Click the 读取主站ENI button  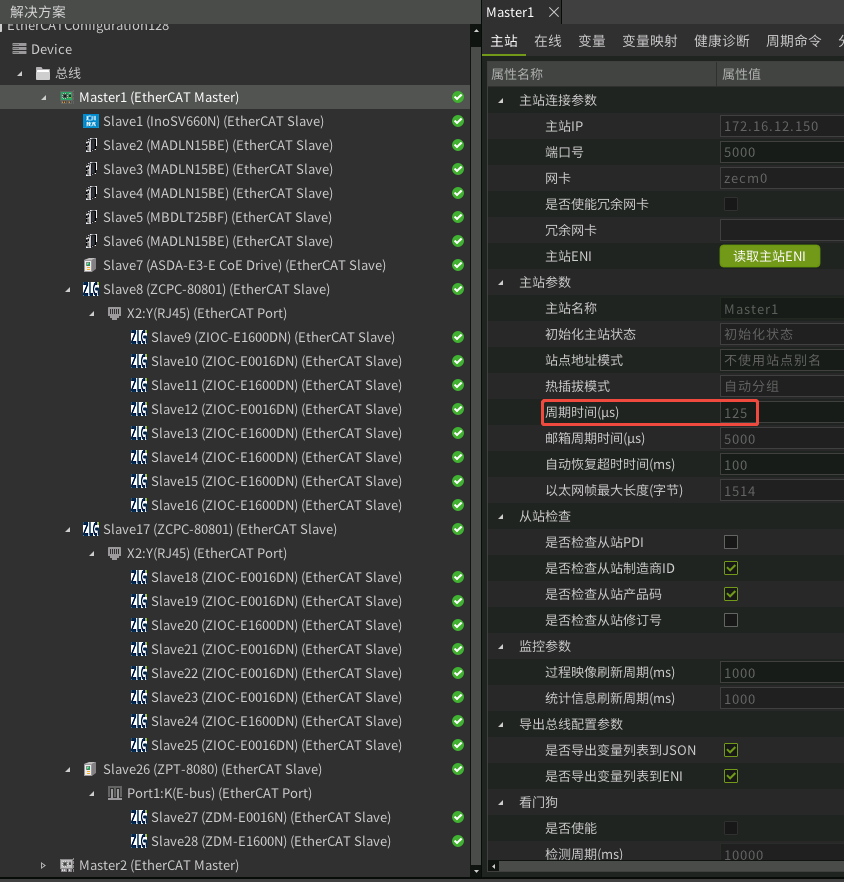coord(770,256)
